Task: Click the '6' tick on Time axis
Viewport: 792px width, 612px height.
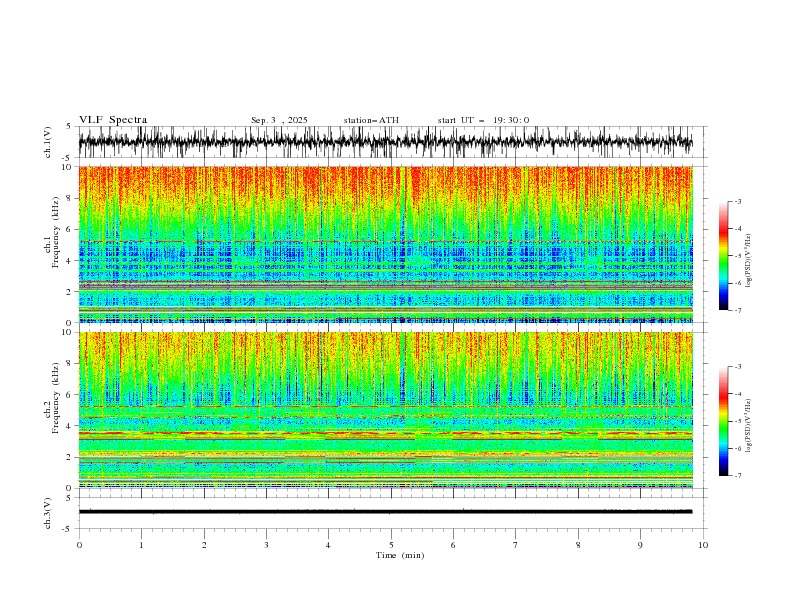Action: click(453, 545)
